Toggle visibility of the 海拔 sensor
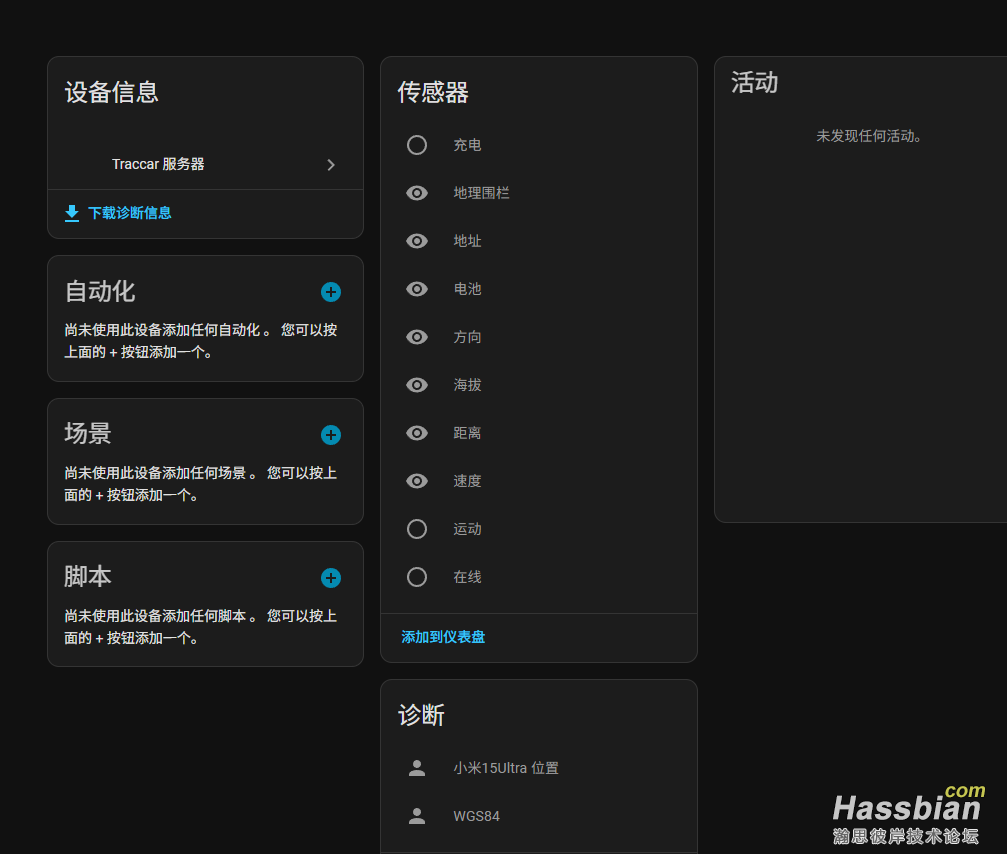Viewport: 1007px width, 854px height. coord(416,384)
